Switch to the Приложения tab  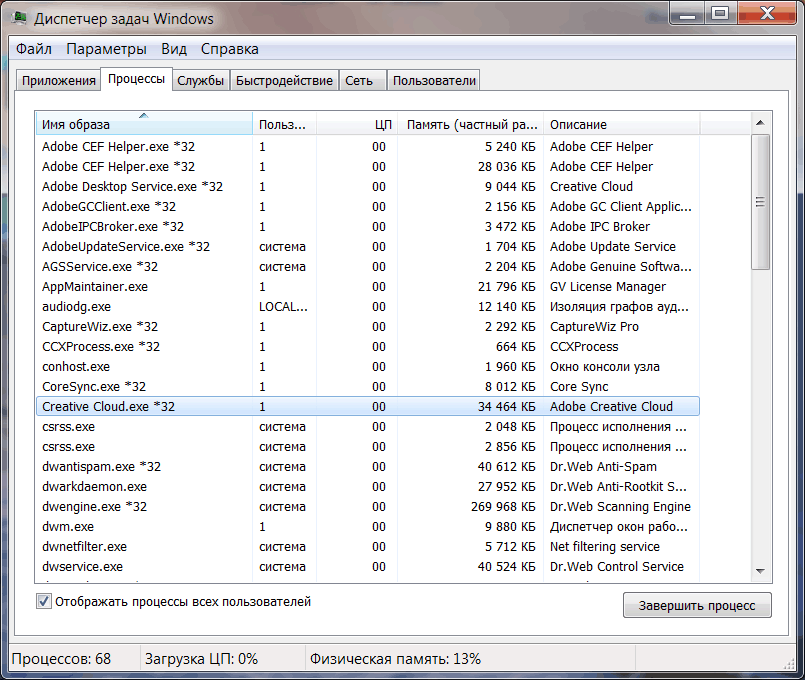click(59, 81)
